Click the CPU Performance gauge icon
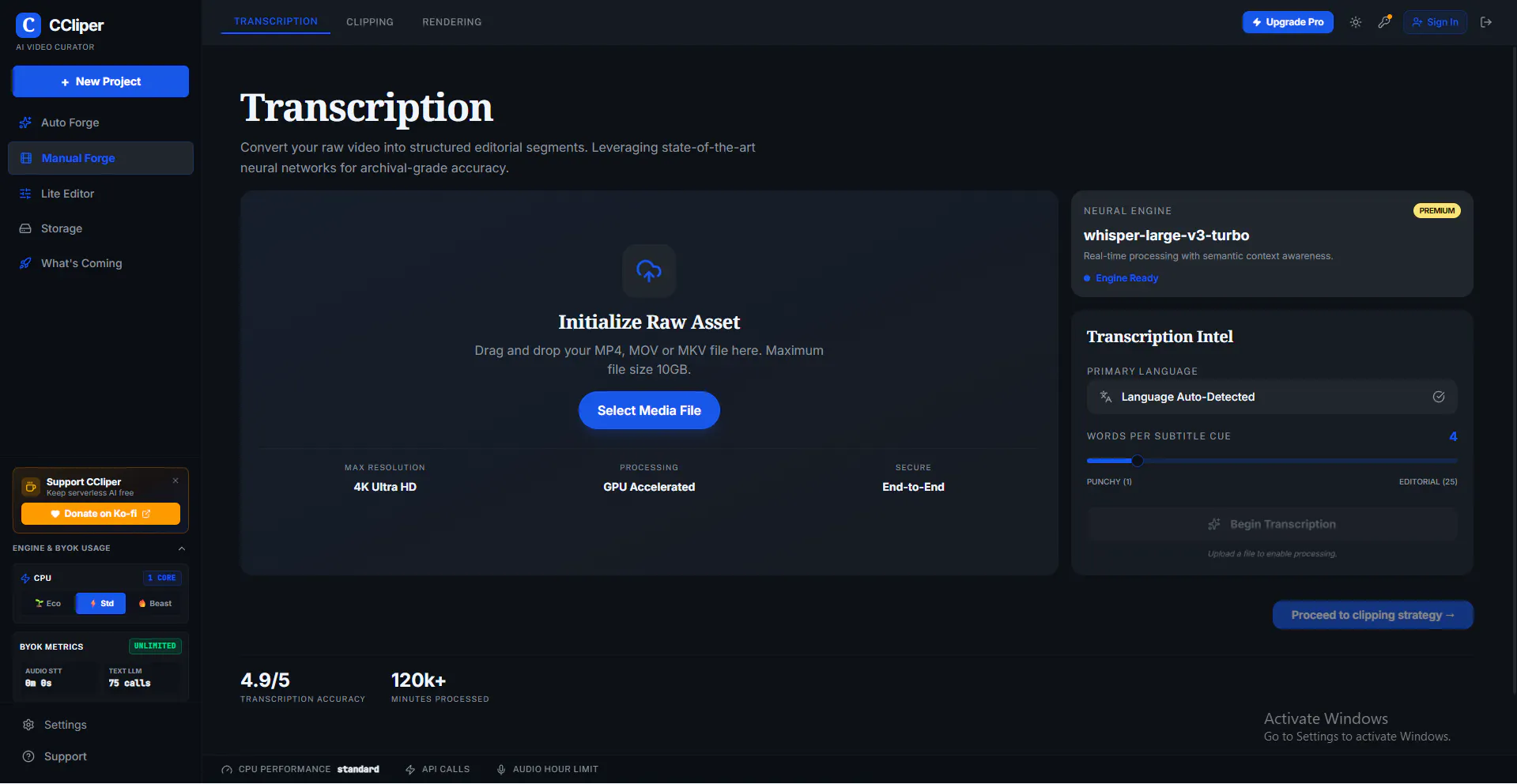The width and height of the screenshot is (1517, 784). coord(227,770)
